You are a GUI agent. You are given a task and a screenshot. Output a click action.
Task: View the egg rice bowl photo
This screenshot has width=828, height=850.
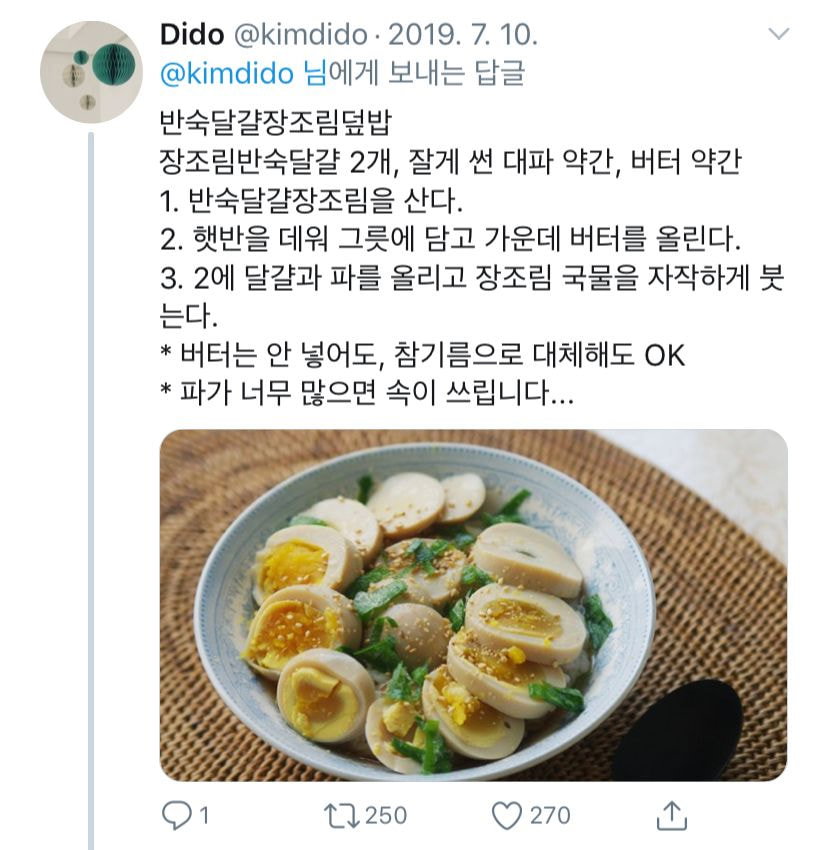(x=473, y=605)
